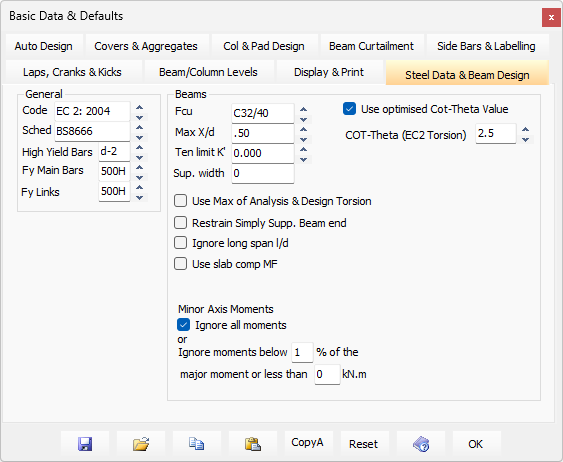Increase COT-Theta torsion value
The image size is (563, 462).
pos(525,130)
